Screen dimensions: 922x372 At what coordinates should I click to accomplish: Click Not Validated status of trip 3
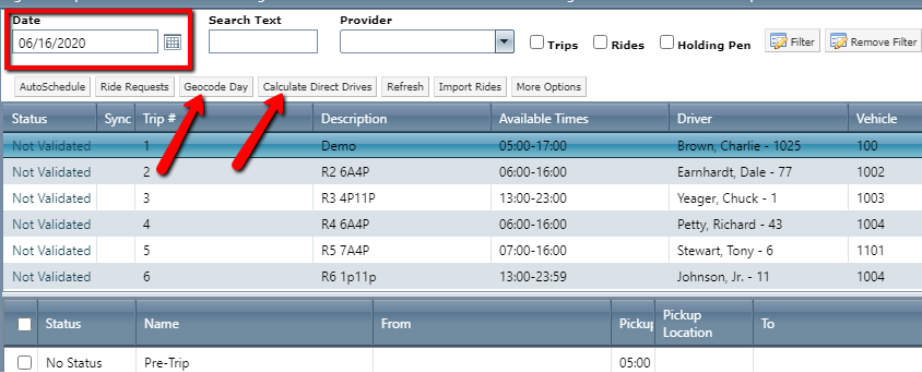52,199
